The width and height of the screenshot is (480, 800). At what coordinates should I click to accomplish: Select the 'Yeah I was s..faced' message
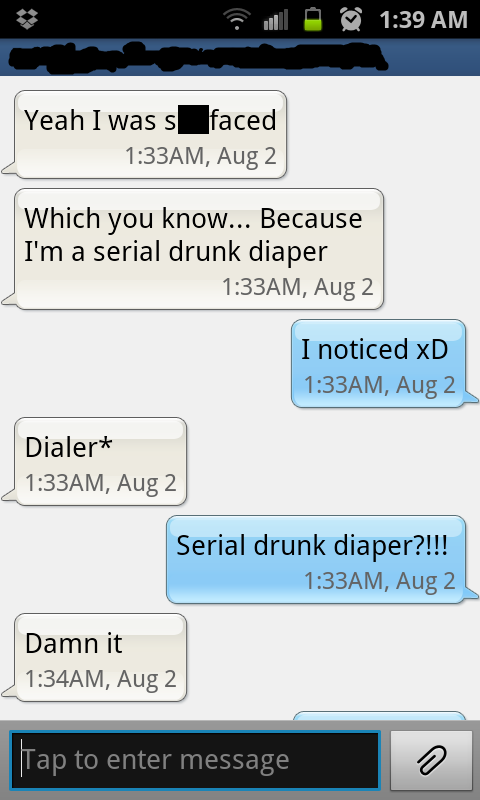(150, 135)
